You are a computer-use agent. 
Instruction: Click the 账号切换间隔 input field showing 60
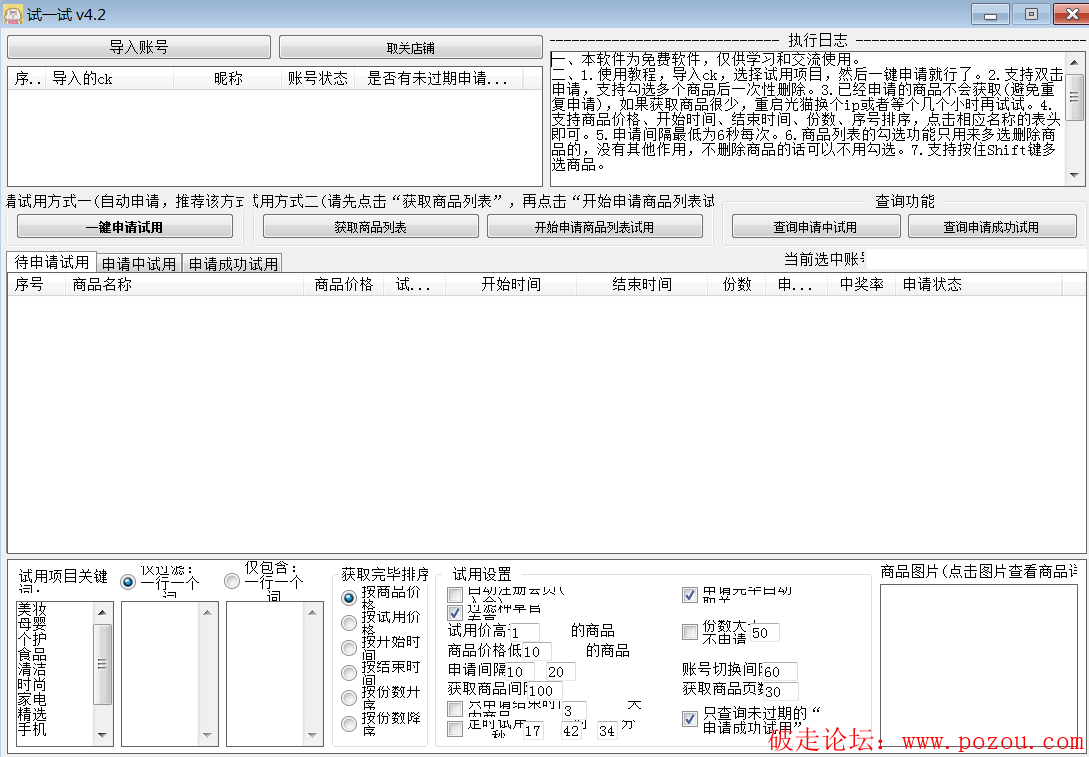(780, 671)
